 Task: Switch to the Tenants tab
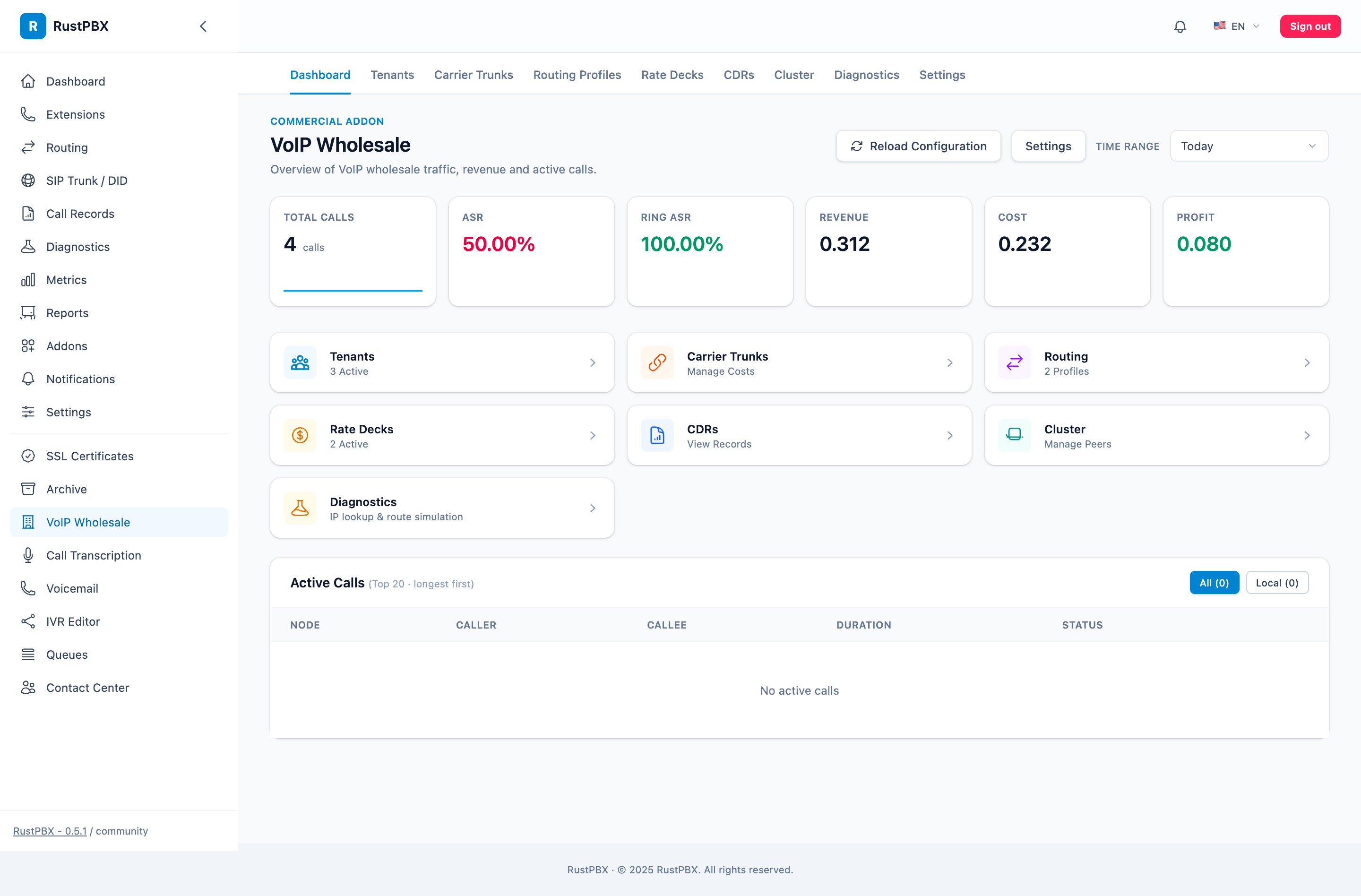tap(392, 75)
